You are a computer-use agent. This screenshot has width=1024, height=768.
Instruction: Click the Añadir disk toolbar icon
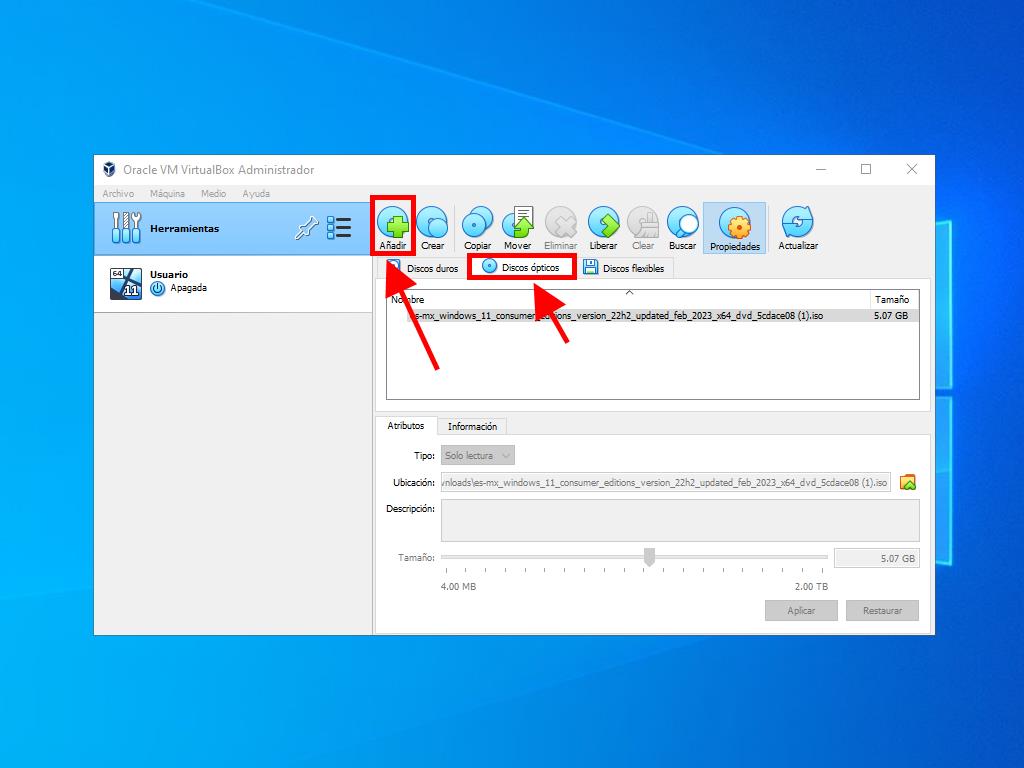coord(393,226)
